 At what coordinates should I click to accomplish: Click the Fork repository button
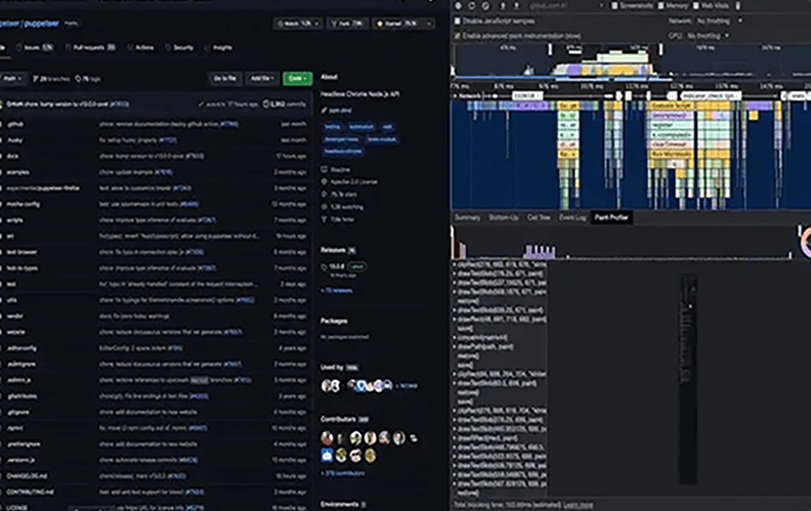(340, 21)
